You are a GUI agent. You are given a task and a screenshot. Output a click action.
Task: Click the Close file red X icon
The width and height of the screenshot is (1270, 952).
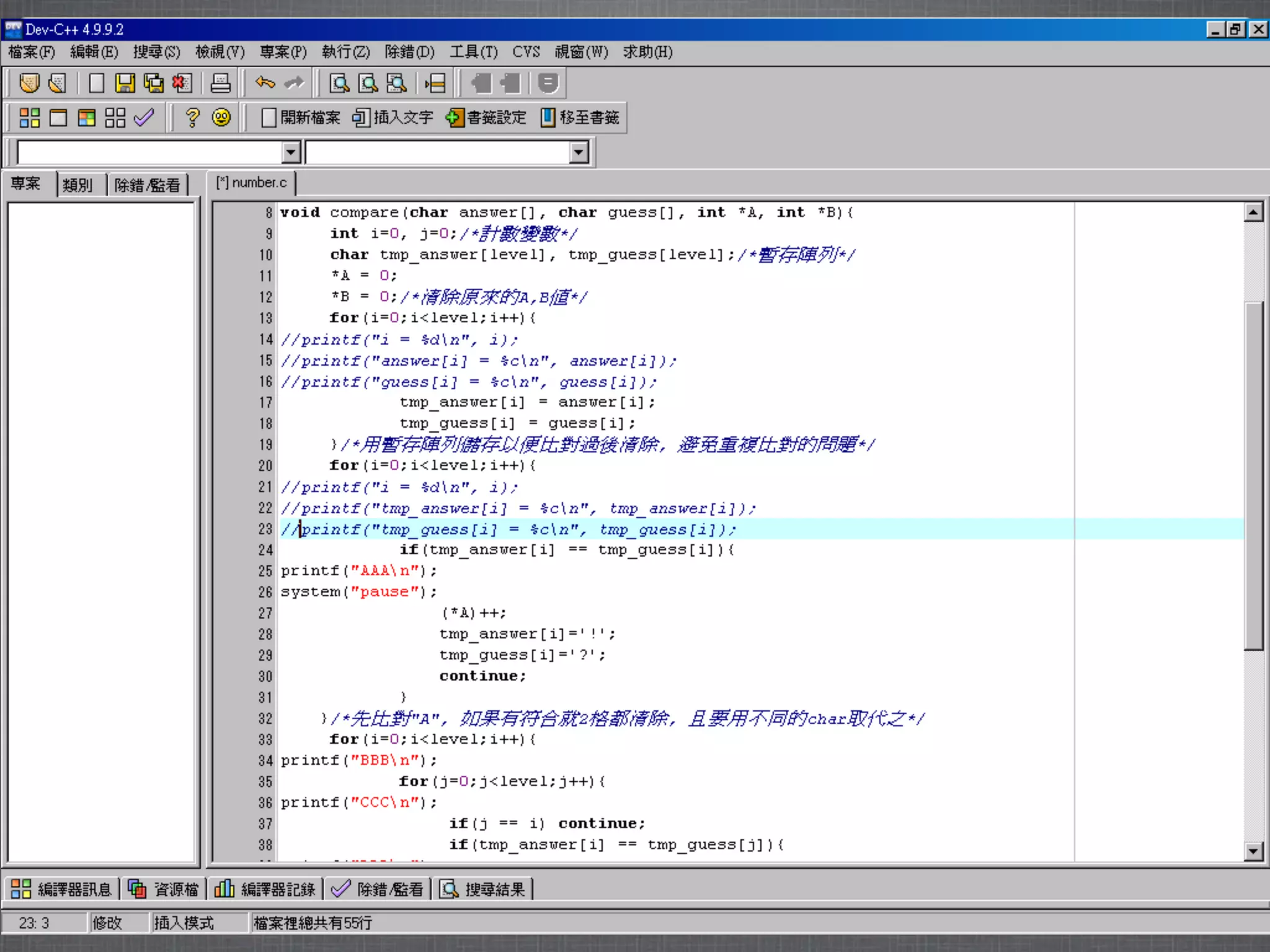coord(182,83)
